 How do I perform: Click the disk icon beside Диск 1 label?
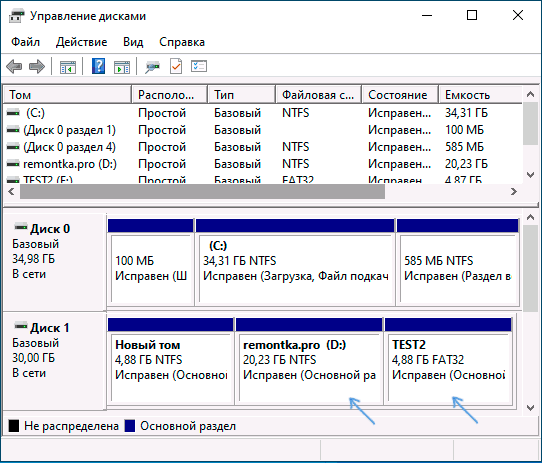(20, 326)
